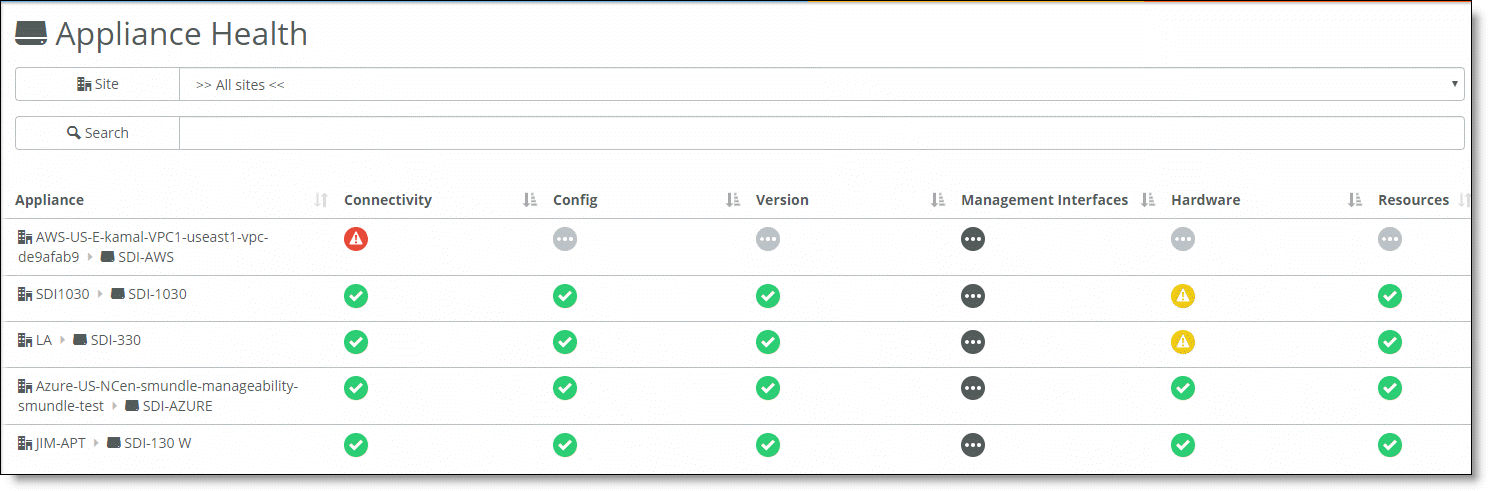Click Resources green check for SDI-AZURE
Viewport: 1488px width, 491px height.
click(1390, 388)
